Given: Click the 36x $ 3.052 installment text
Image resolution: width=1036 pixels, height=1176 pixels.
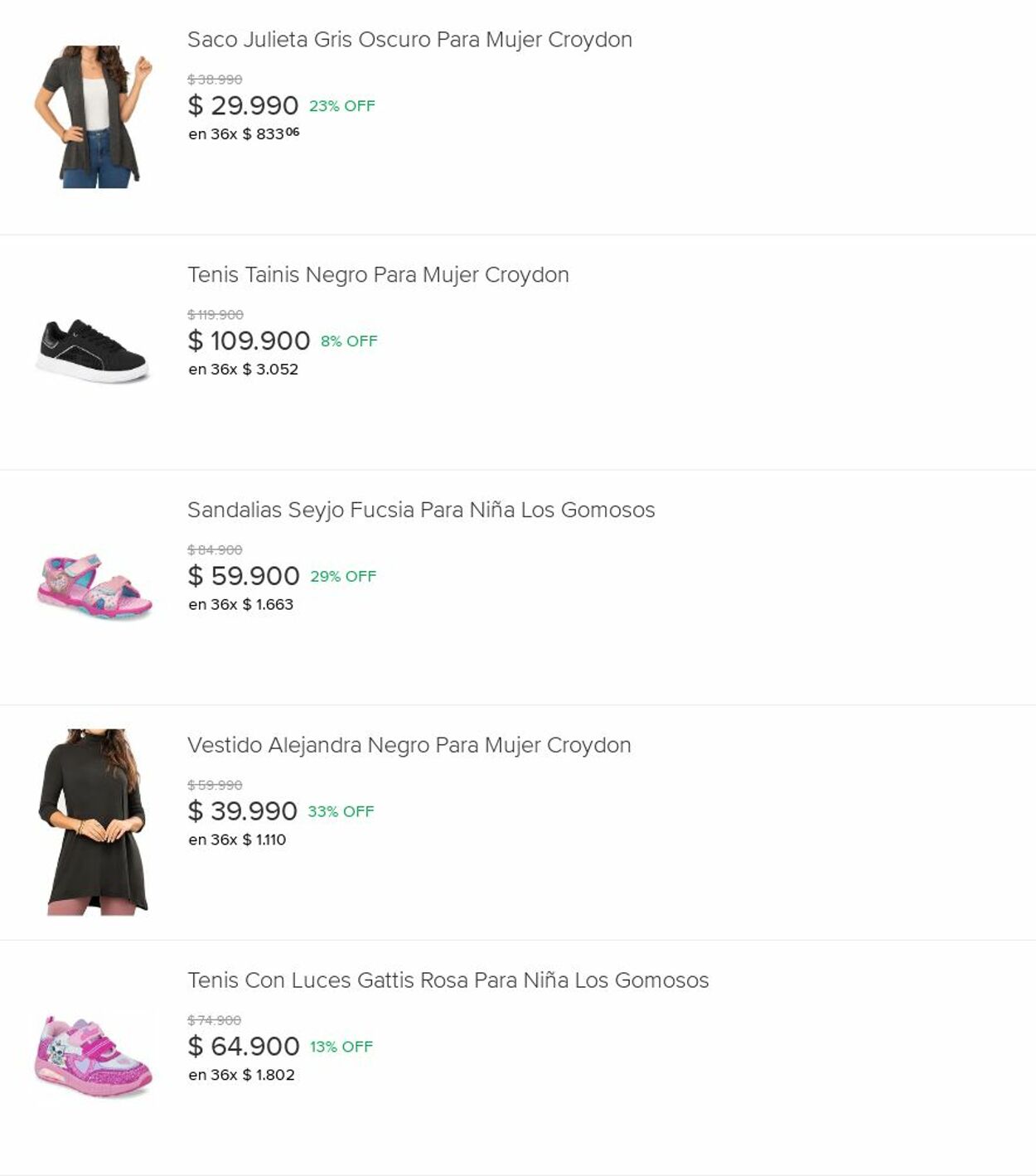Looking at the screenshot, I should (243, 370).
